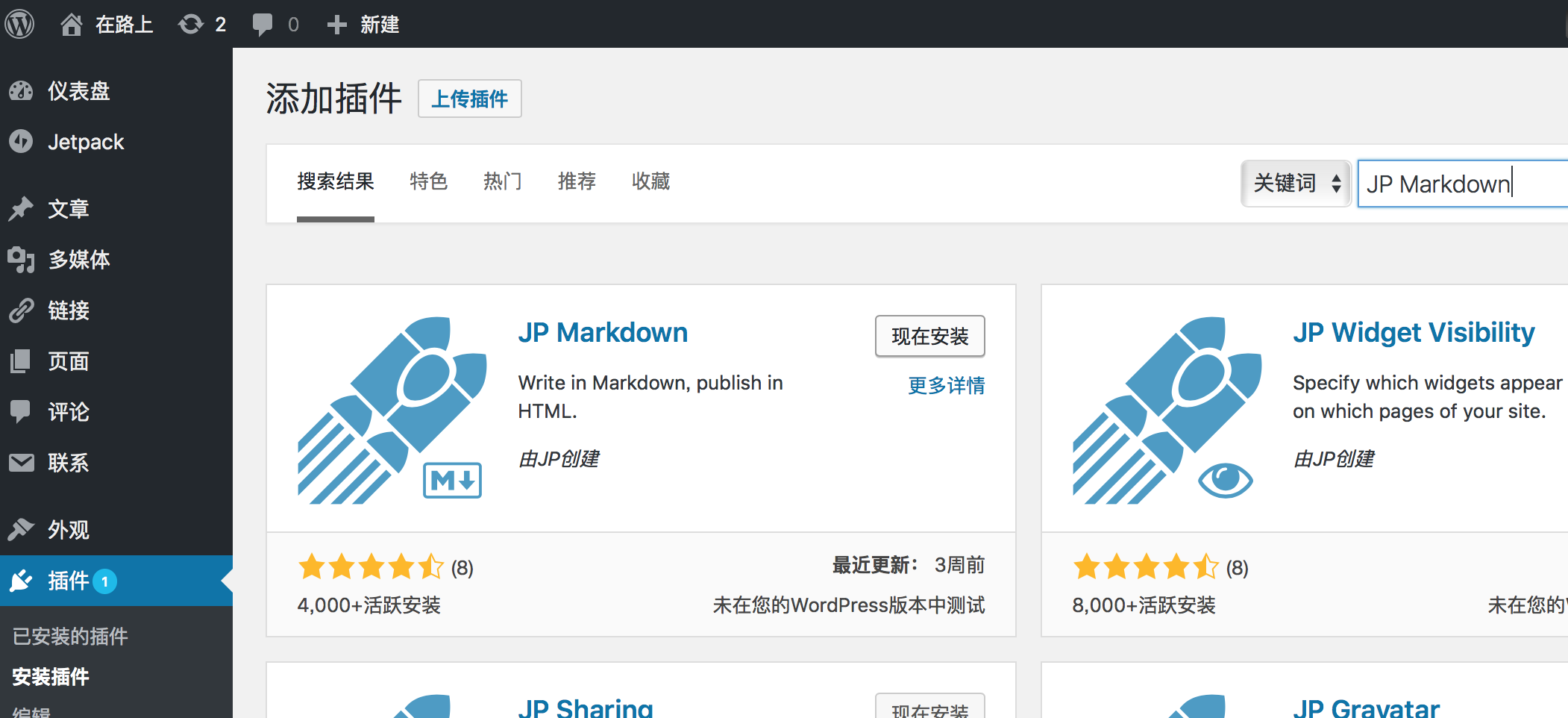Switch to the 收藏 tab
Screen dimensions: 1568x718
[650, 181]
